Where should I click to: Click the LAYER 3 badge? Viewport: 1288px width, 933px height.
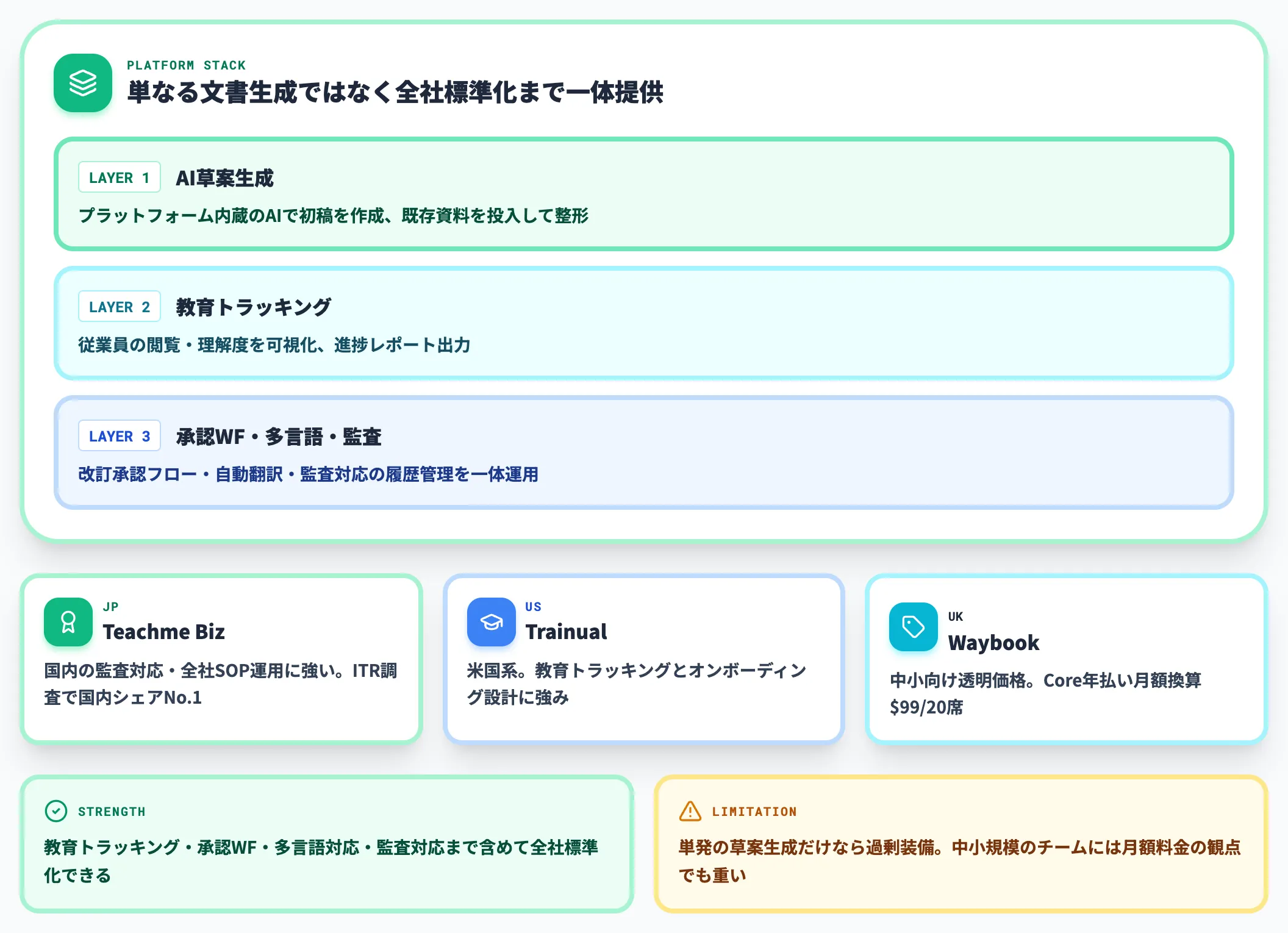[120, 436]
